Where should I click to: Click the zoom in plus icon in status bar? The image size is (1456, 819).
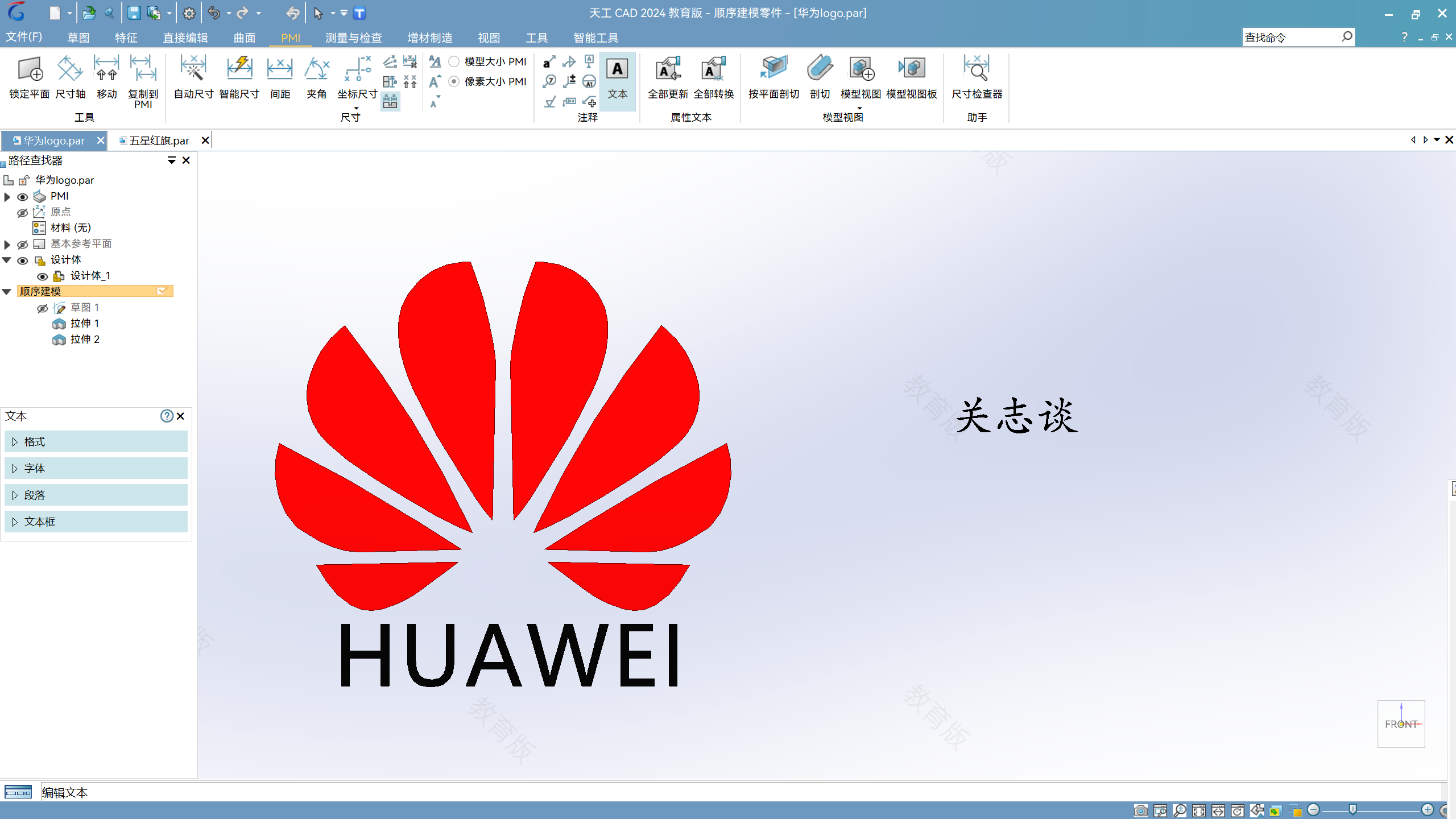(x=1428, y=810)
